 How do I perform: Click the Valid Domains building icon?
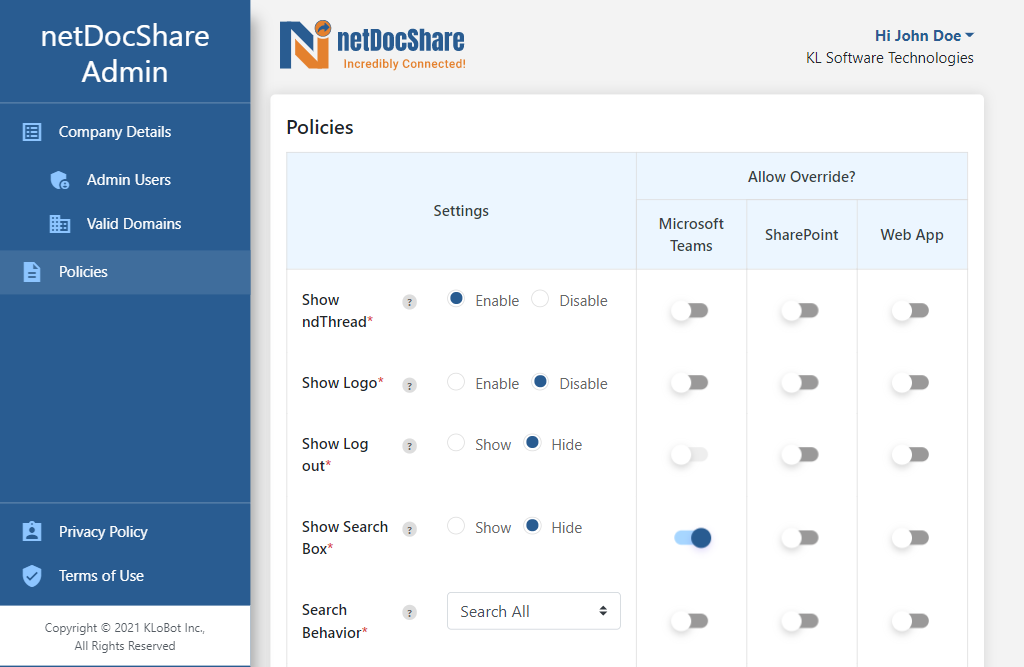click(60, 224)
